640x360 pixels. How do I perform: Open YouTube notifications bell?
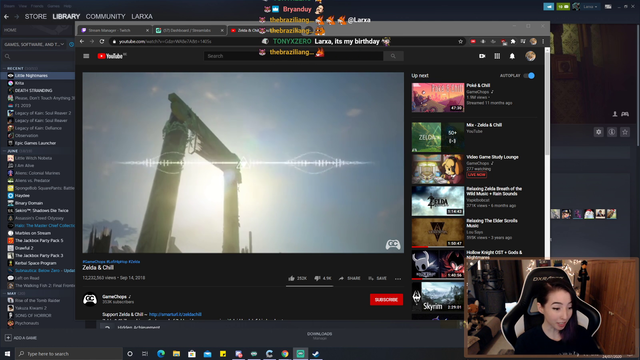[512, 56]
